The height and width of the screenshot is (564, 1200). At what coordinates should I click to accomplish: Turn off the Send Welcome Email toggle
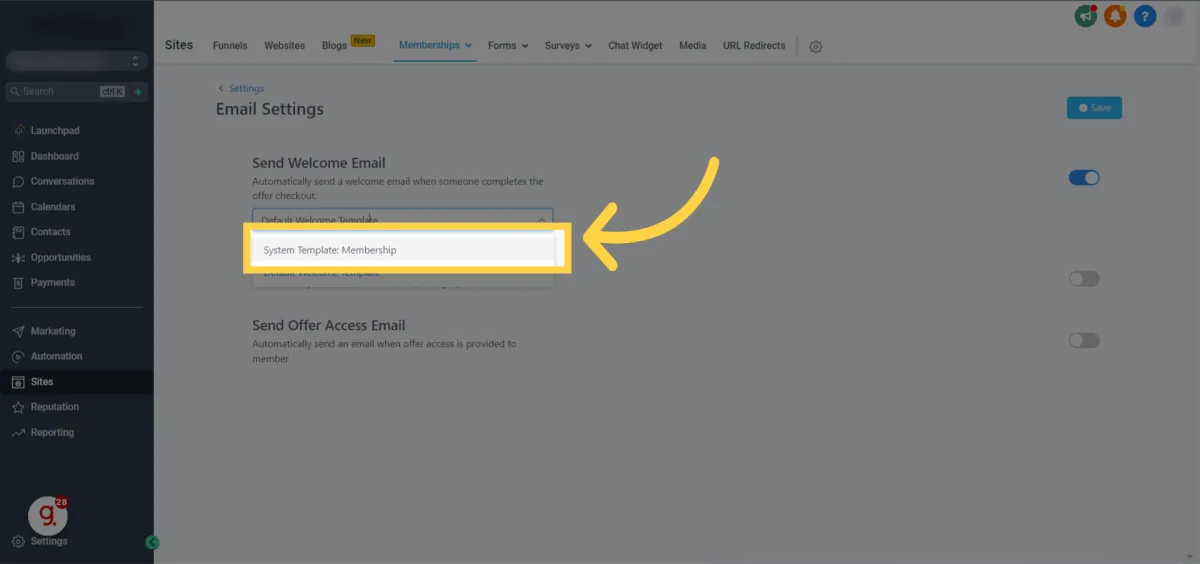[1084, 178]
